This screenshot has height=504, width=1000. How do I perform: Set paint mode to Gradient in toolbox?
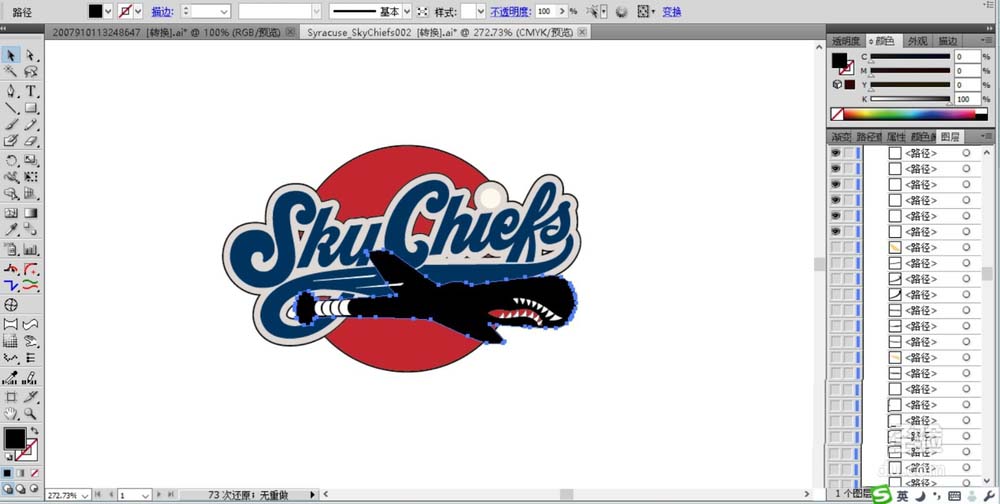click(20, 473)
